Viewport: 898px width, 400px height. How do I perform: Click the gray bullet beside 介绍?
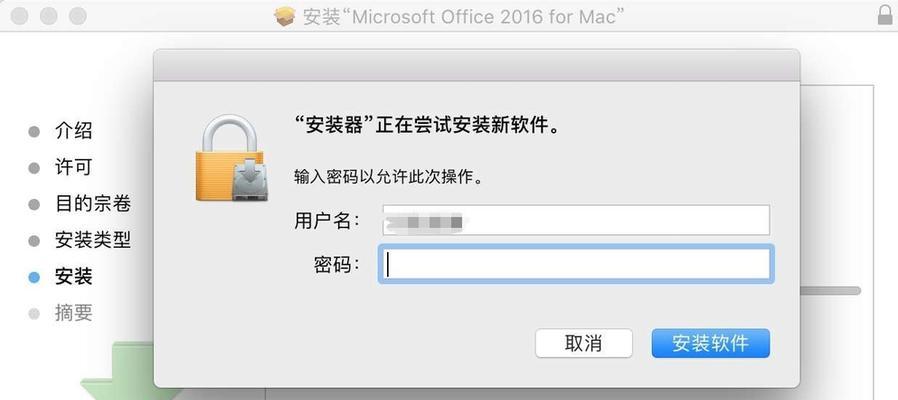pos(34,132)
